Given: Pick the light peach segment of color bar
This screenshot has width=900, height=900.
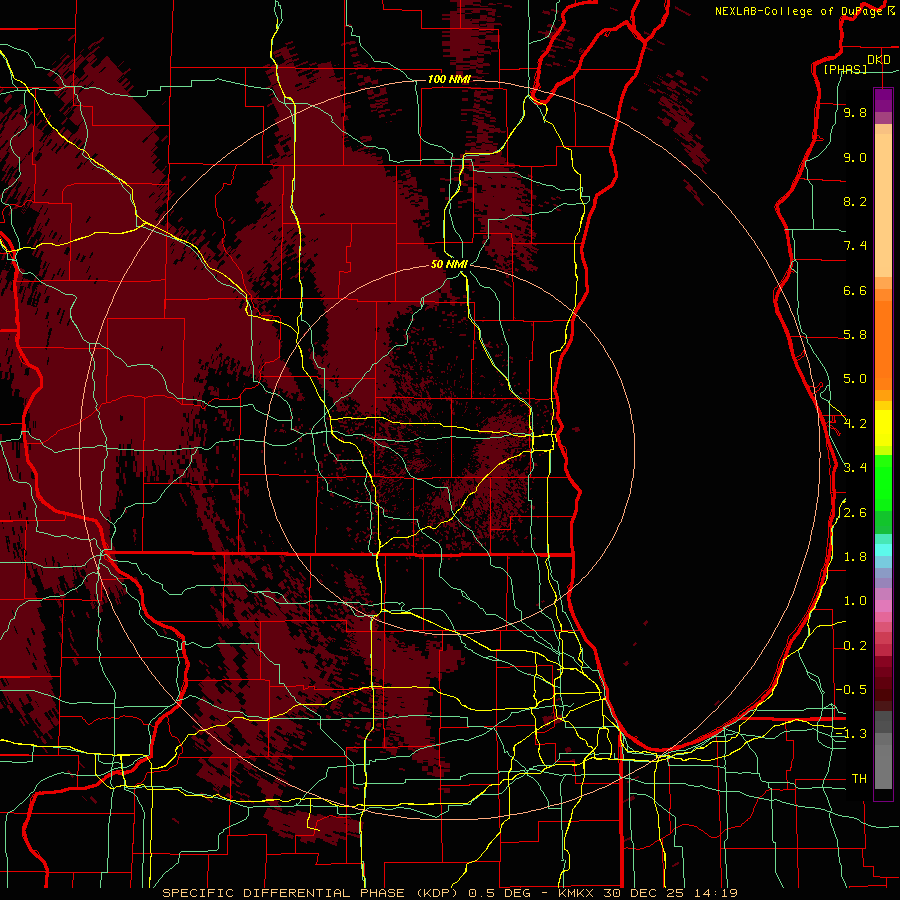Looking at the screenshot, I should click(883, 205).
